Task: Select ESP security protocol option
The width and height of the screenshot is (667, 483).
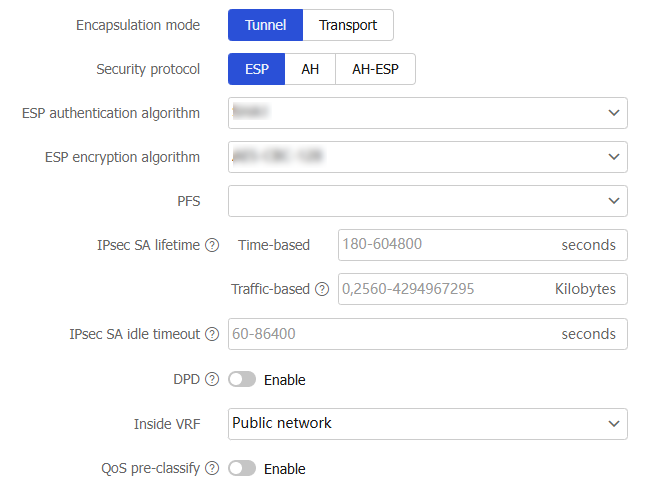Action: click(x=257, y=70)
